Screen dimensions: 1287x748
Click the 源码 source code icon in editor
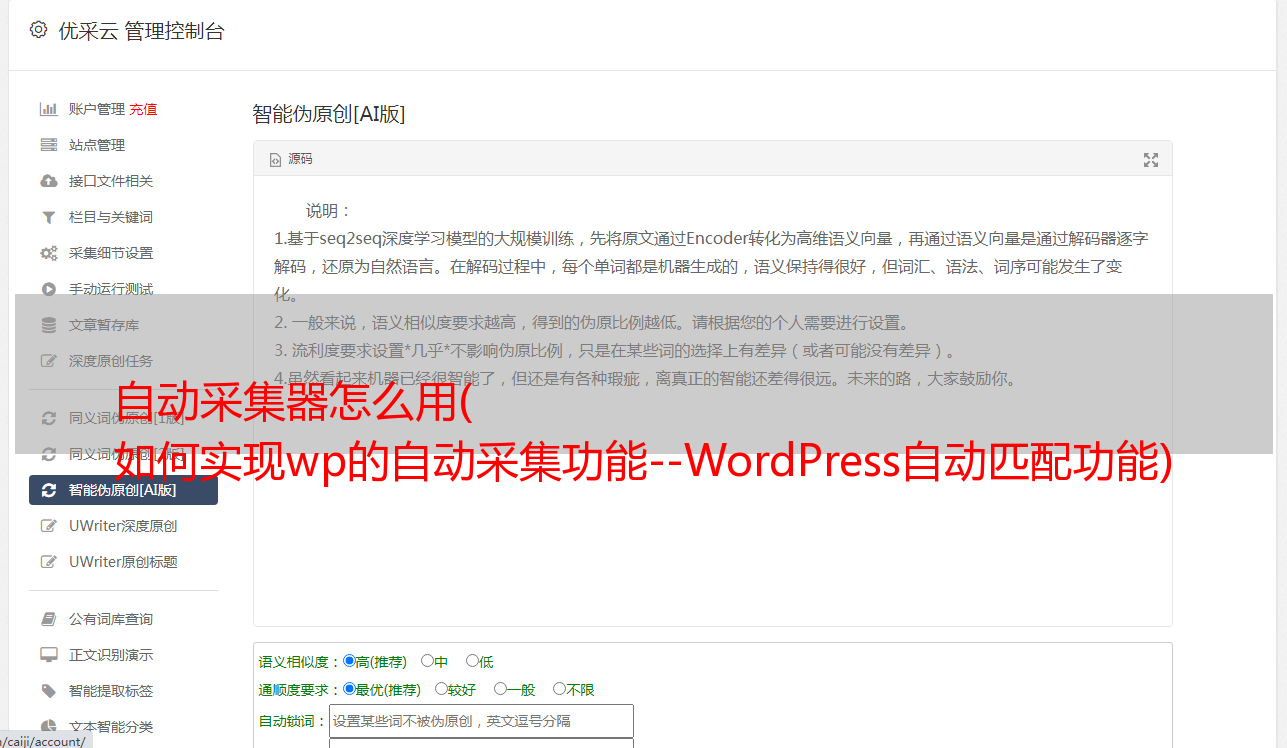tap(276, 160)
